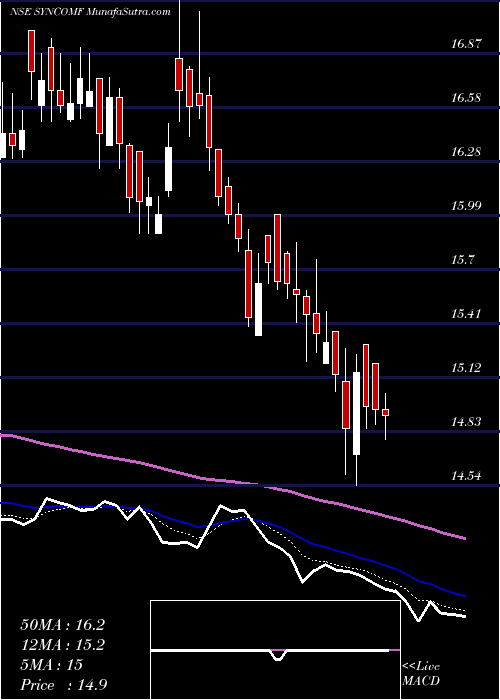
Task: Click the 16.28 price axis label
Action: pos(466,152)
